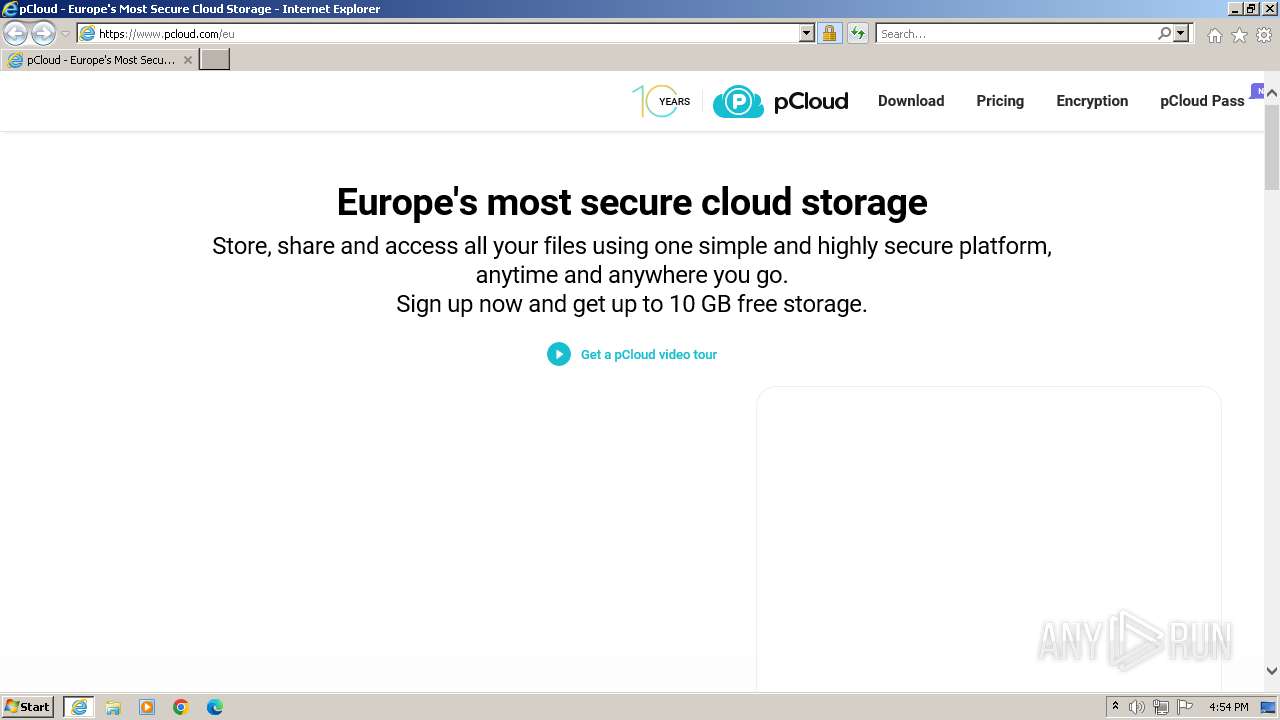The width and height of the screenshot is (1280, 720).
Task: Open the network tray icon
Action: coord(1161,707)
